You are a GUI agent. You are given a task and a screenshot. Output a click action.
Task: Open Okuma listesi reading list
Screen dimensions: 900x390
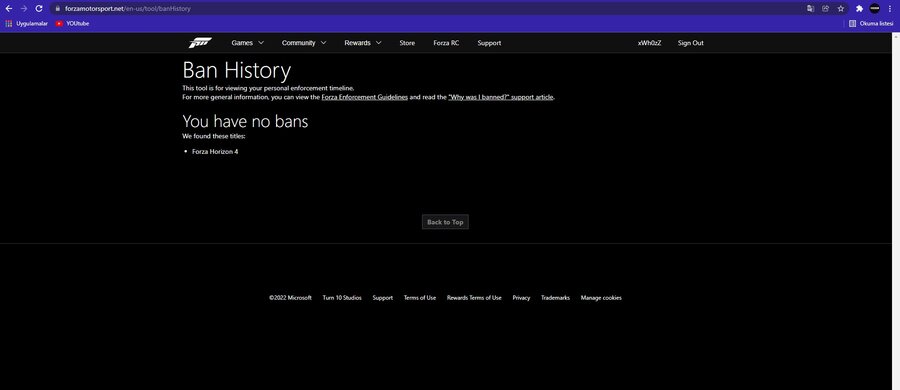coord(872,24)
